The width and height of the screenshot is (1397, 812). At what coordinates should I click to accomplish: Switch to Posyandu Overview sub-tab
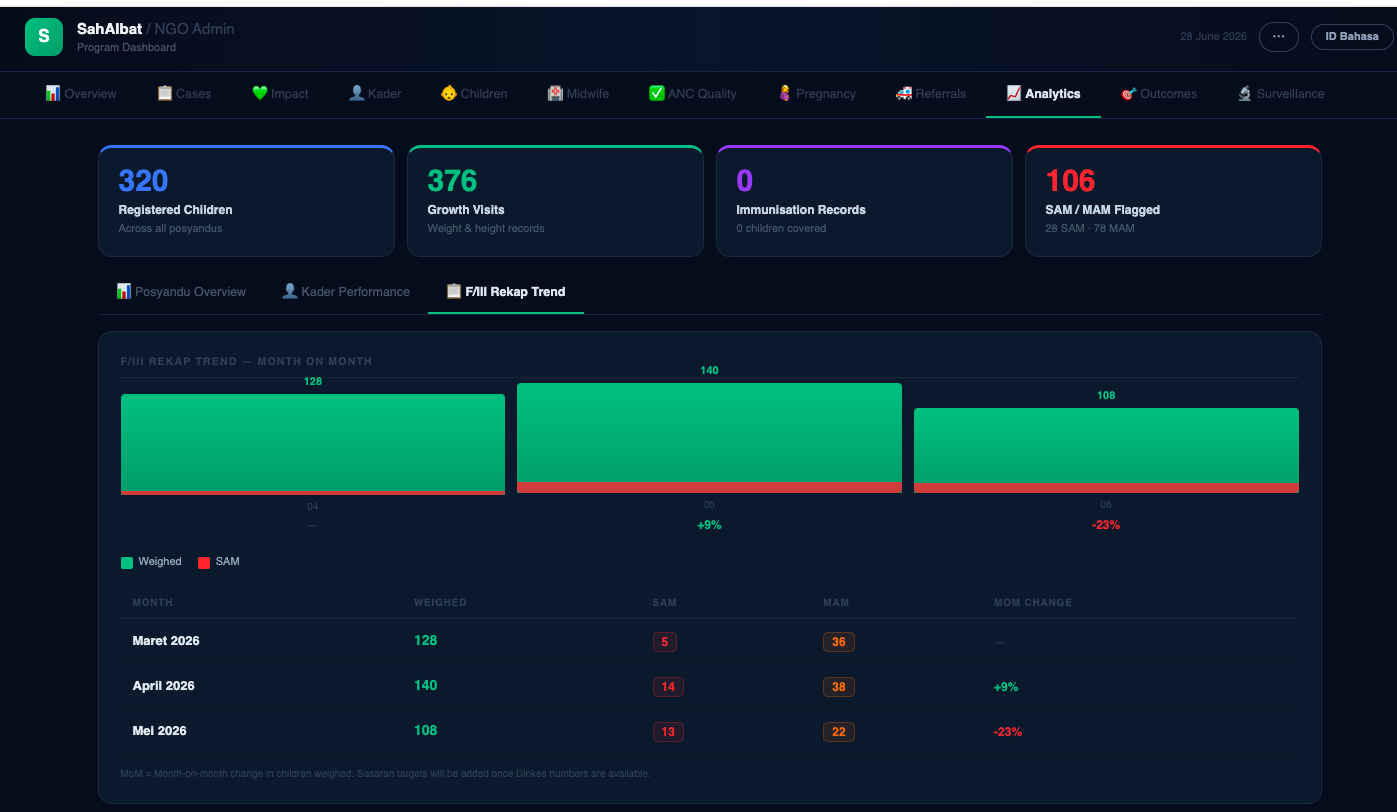(181, 292)
